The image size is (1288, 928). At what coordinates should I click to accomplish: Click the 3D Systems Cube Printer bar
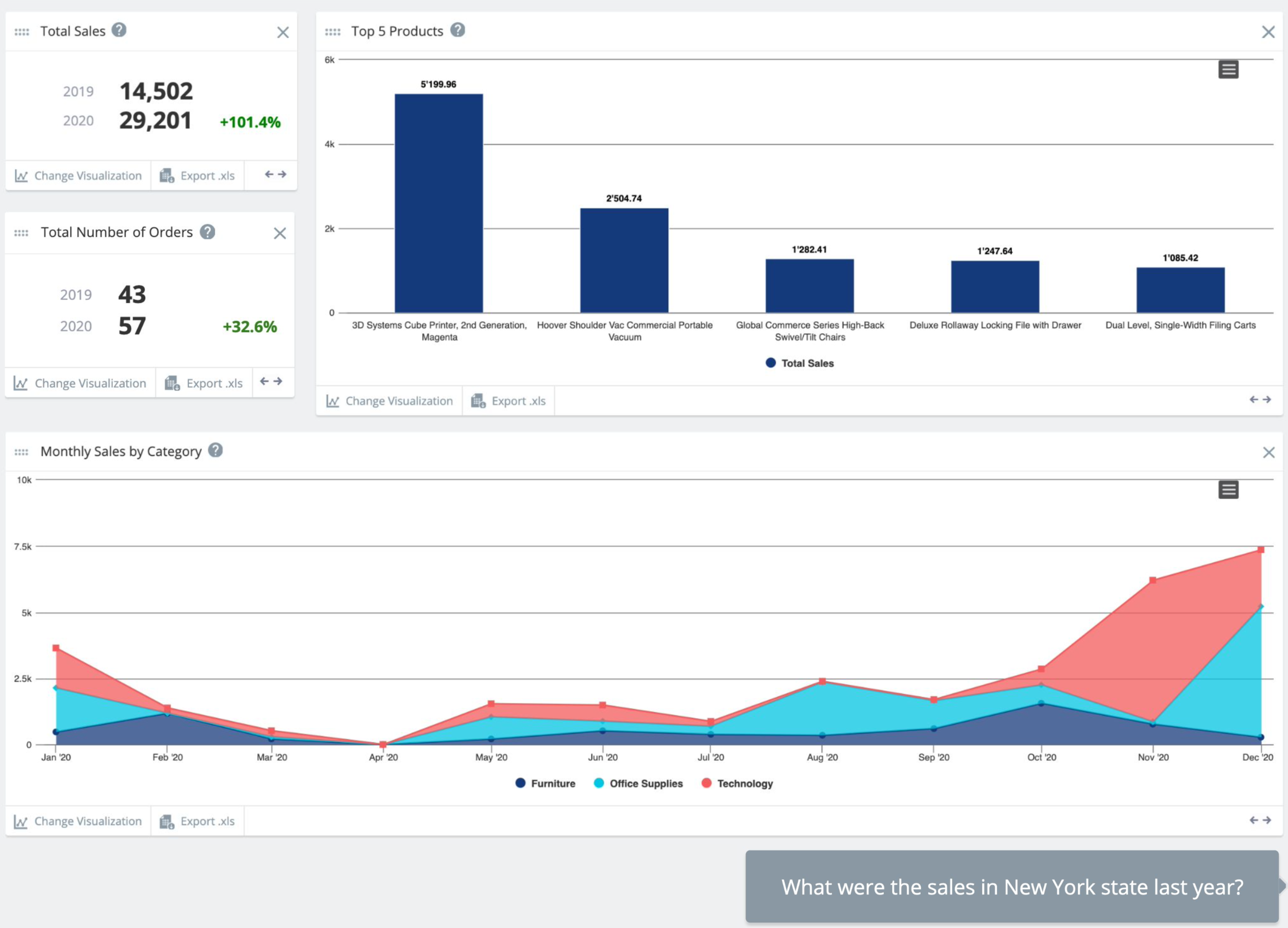click(x=438, y=202)
